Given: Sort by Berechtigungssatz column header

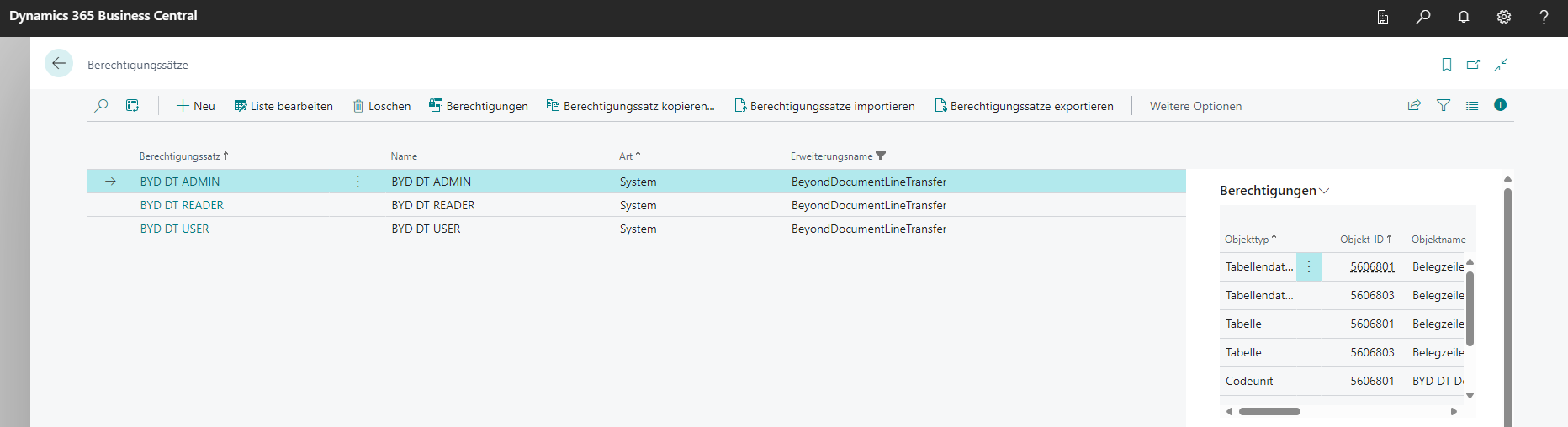Looking at the screenshot, I should (x=180, y=156).
